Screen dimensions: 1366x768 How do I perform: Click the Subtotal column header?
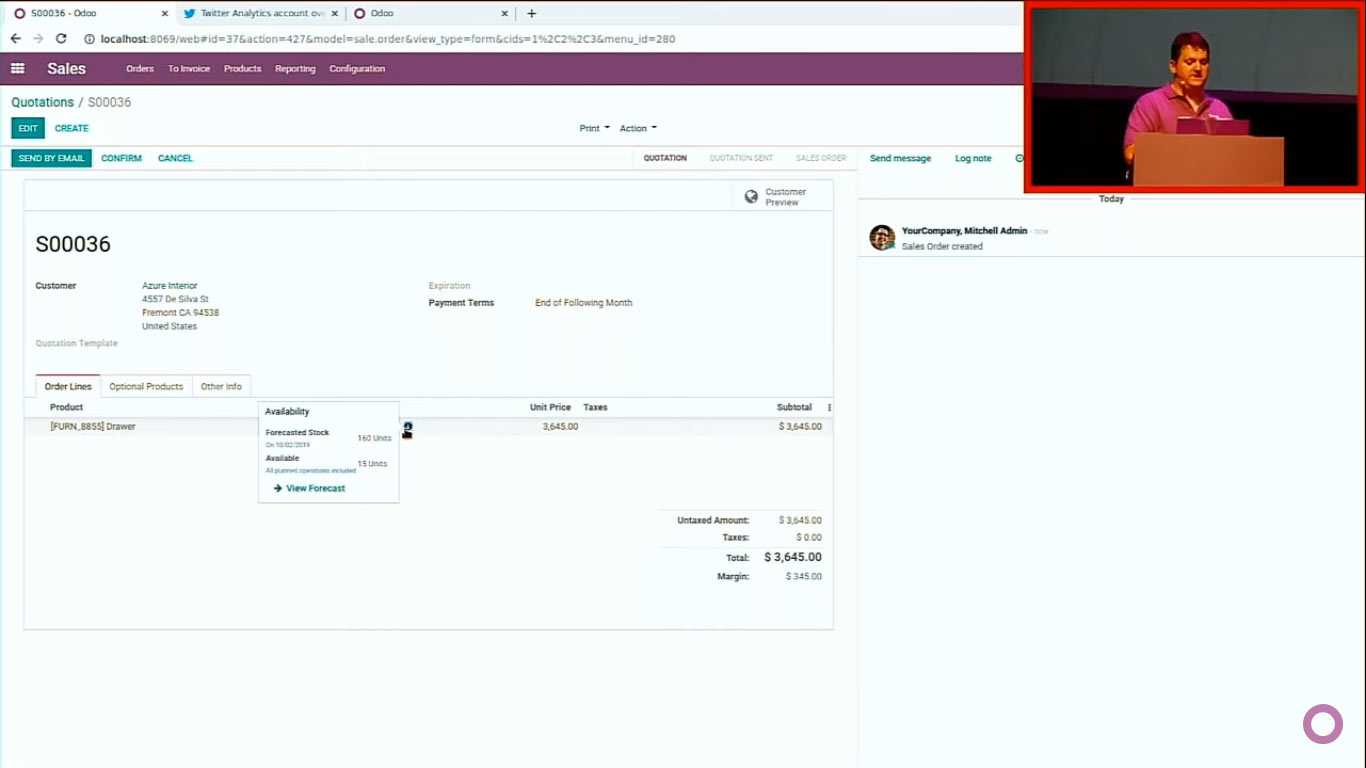pyautogui.click(x=794, y=407)
